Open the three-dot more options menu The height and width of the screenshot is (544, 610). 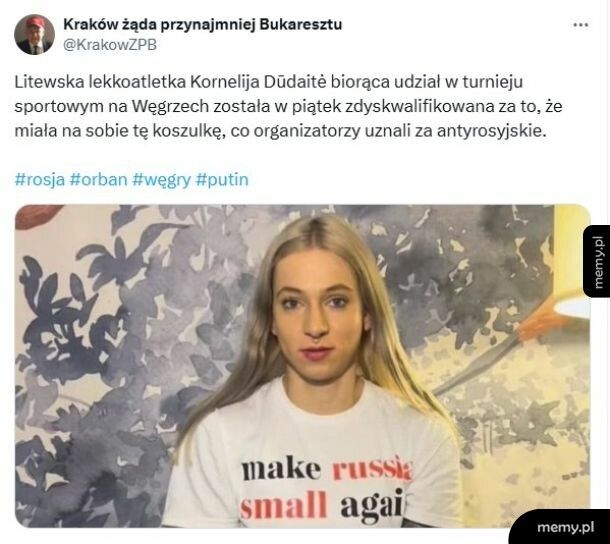tap(580, 25)
